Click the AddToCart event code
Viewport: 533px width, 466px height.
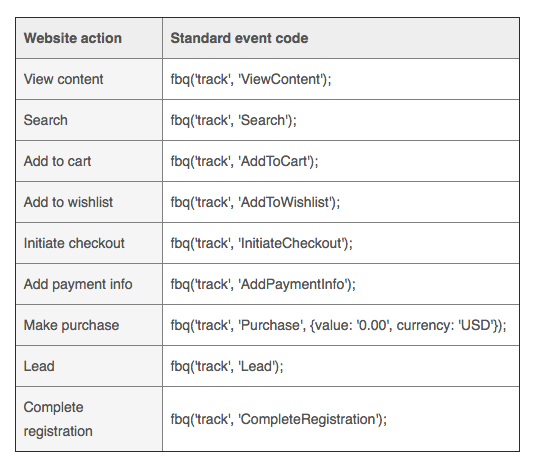pos(244,161)
